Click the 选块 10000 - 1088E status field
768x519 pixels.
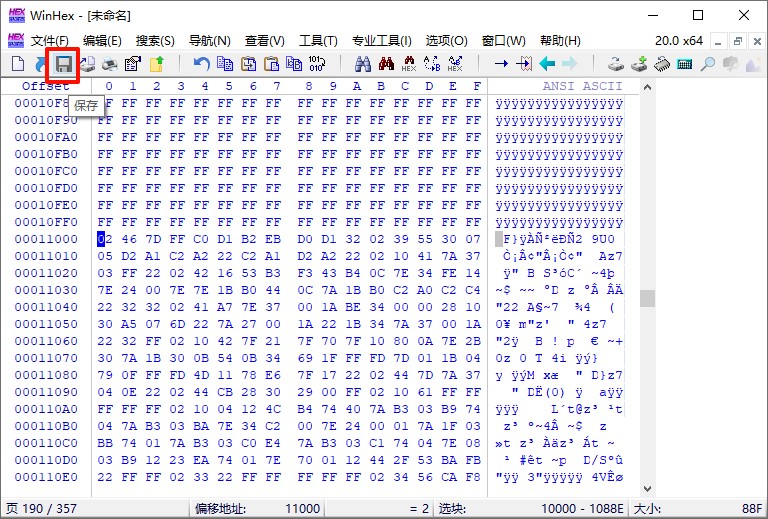[x=531, y=509]
